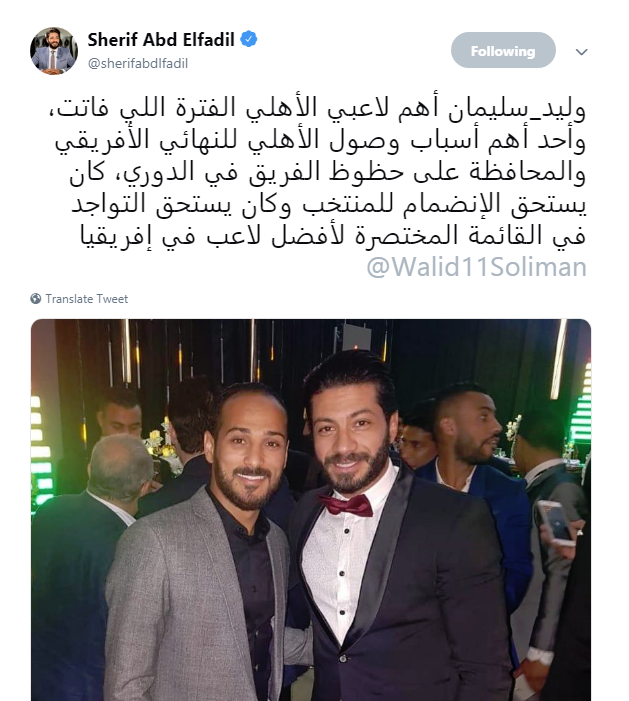Open the attached photo of two men
629x701 pixels.
tap(311, 510)
